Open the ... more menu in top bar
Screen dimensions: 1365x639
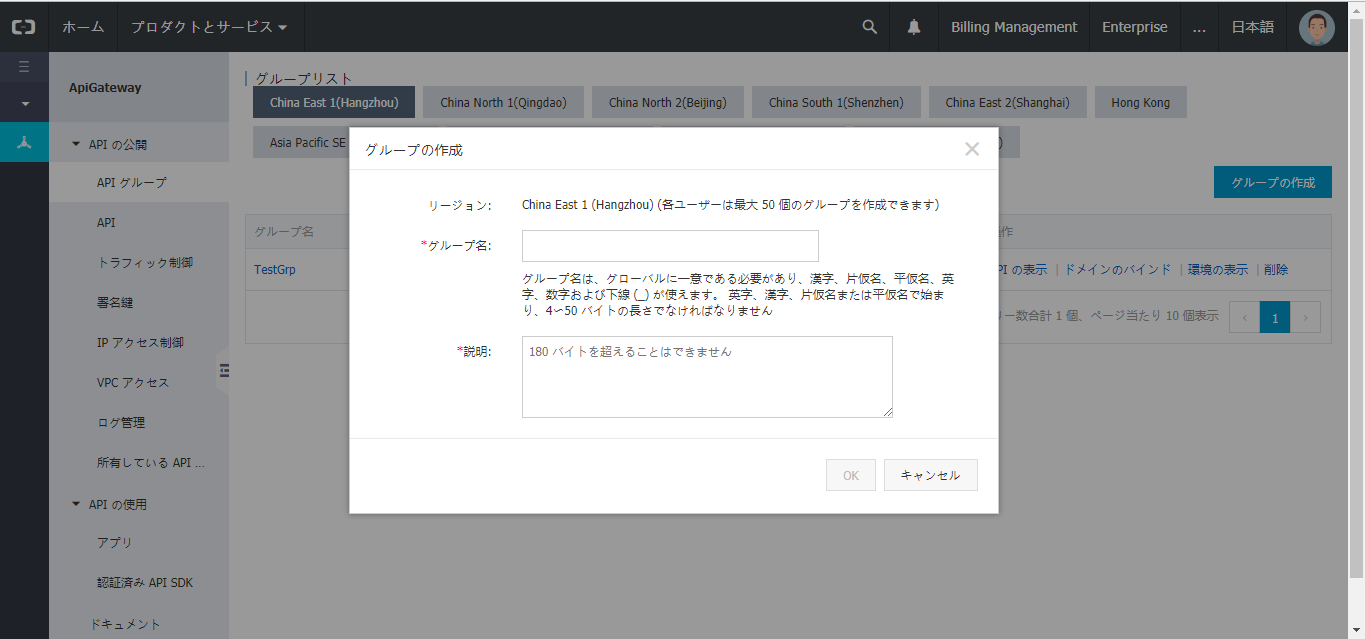[1199, 27]
